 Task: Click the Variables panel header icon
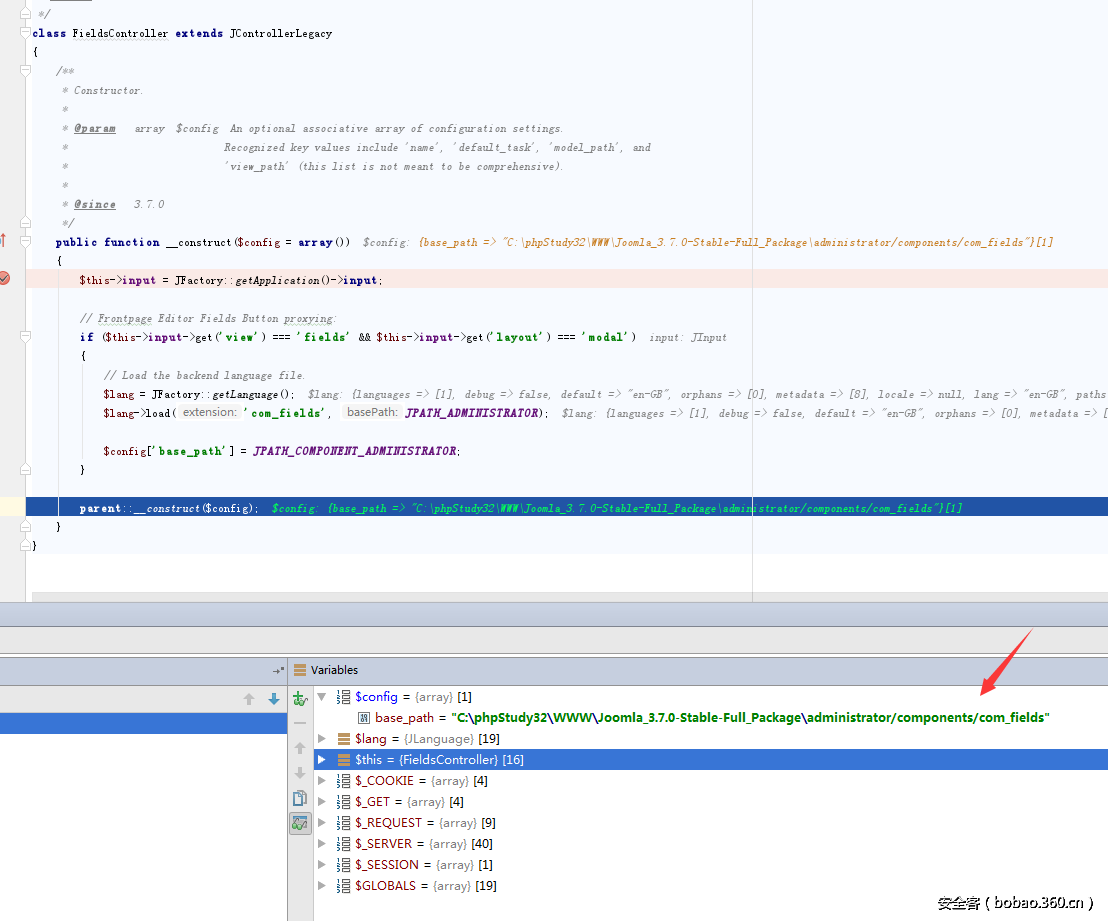(300, 670)
